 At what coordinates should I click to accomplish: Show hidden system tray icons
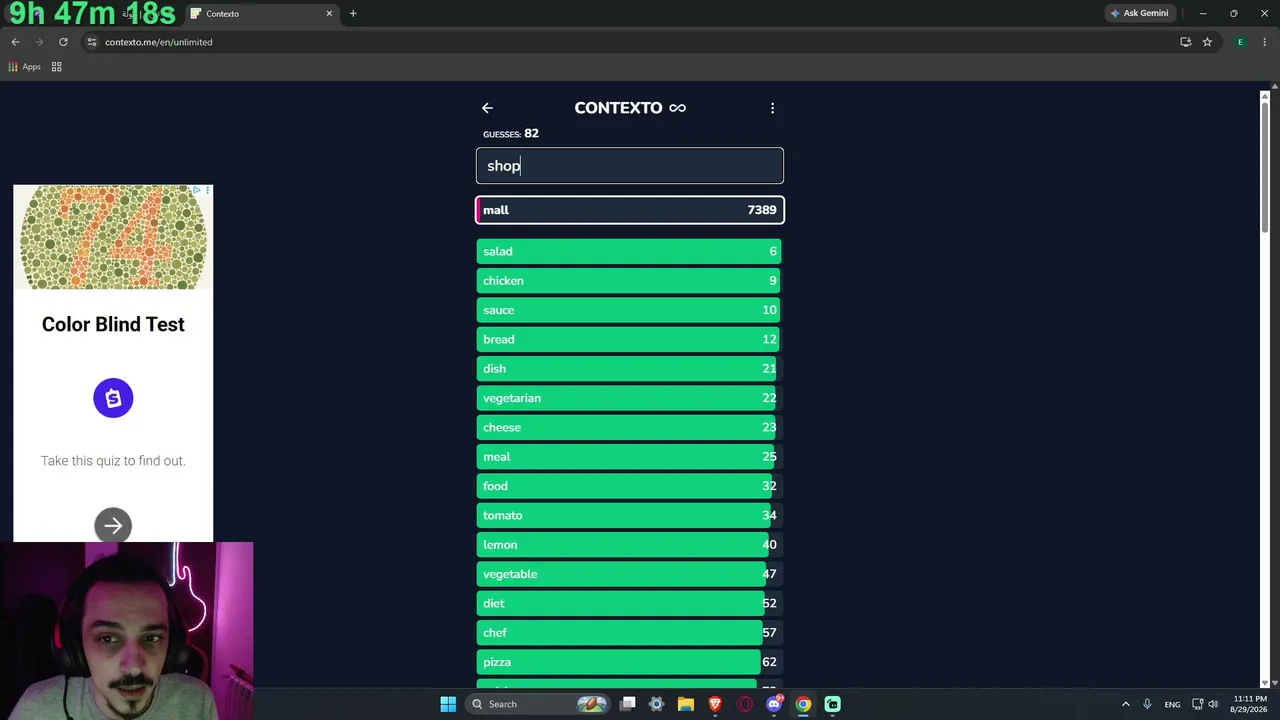1125,704
